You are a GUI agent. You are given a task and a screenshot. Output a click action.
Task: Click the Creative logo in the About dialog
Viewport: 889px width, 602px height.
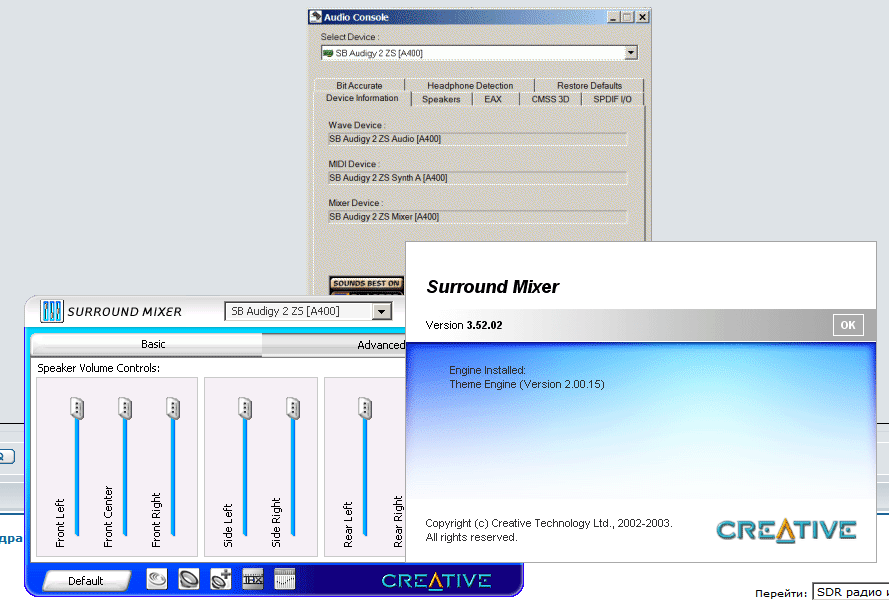786,529
